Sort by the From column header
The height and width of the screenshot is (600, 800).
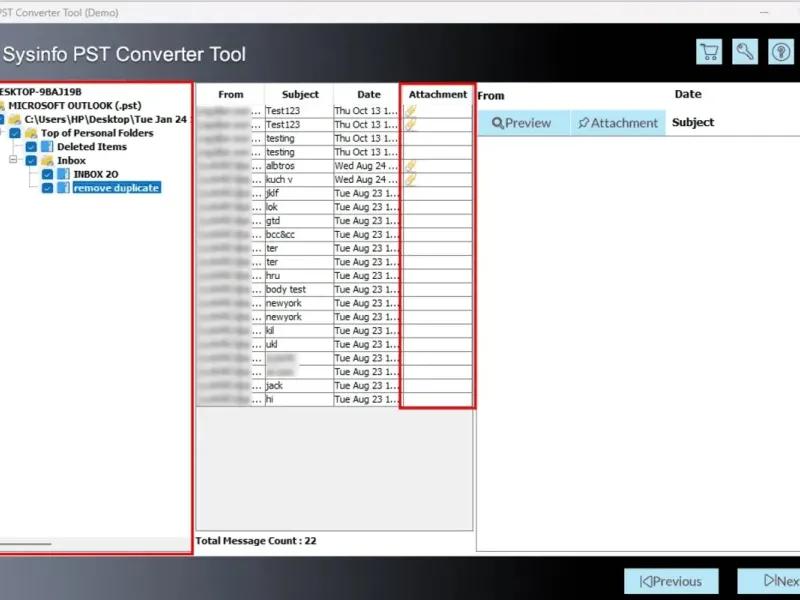tap(231, 94)
